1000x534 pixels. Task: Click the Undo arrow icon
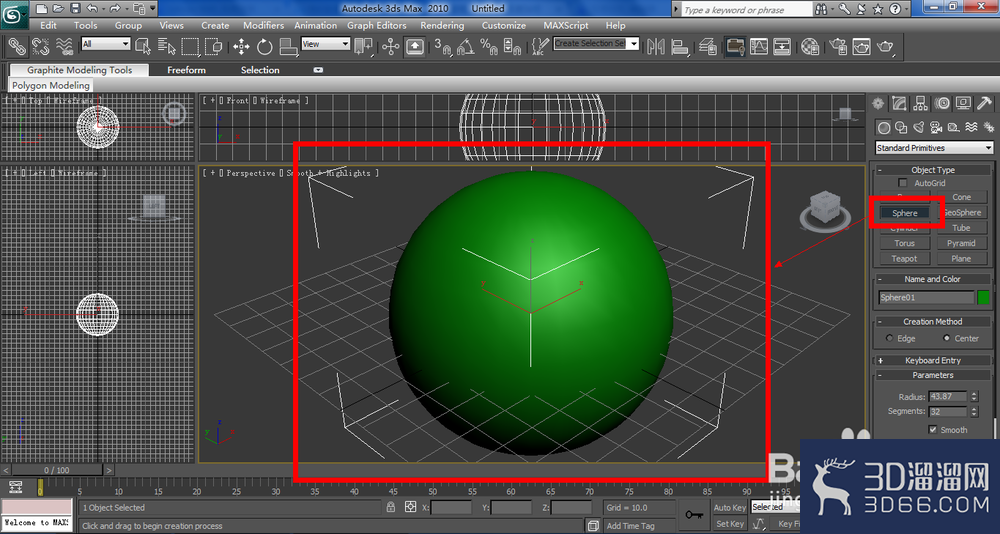point(92,9)
